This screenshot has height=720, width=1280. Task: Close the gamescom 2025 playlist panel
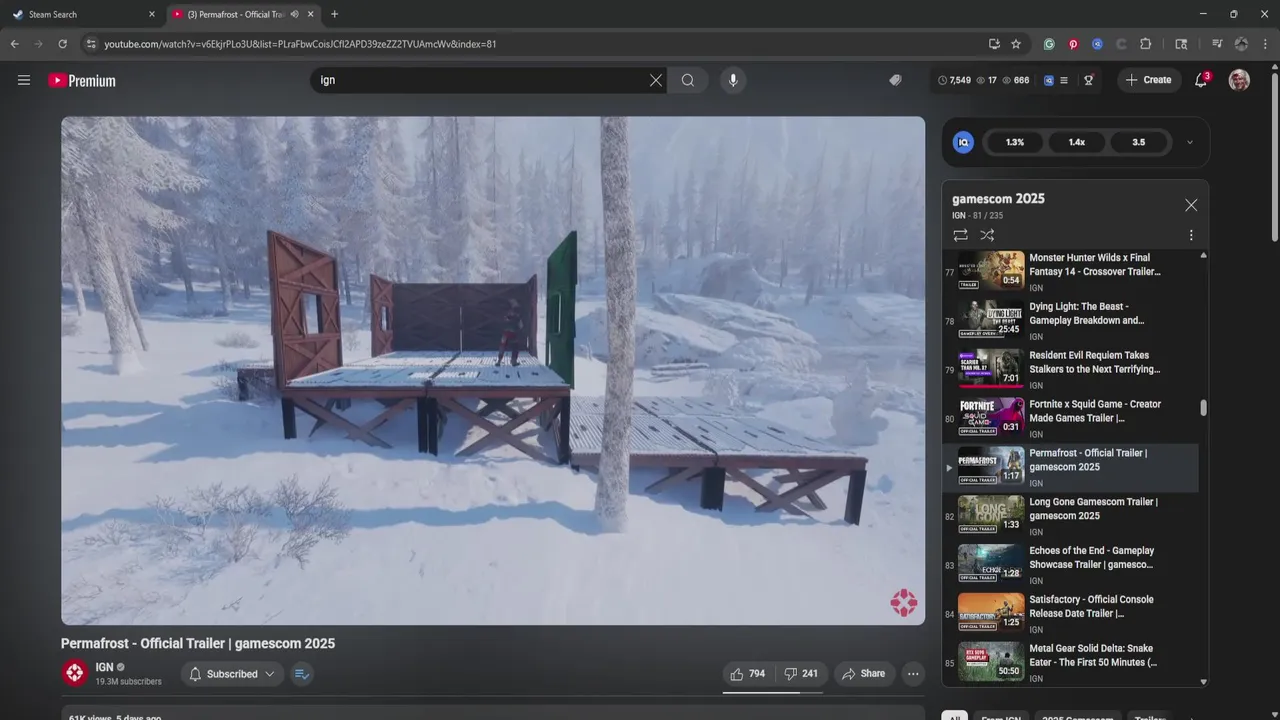coord(1191,205)
